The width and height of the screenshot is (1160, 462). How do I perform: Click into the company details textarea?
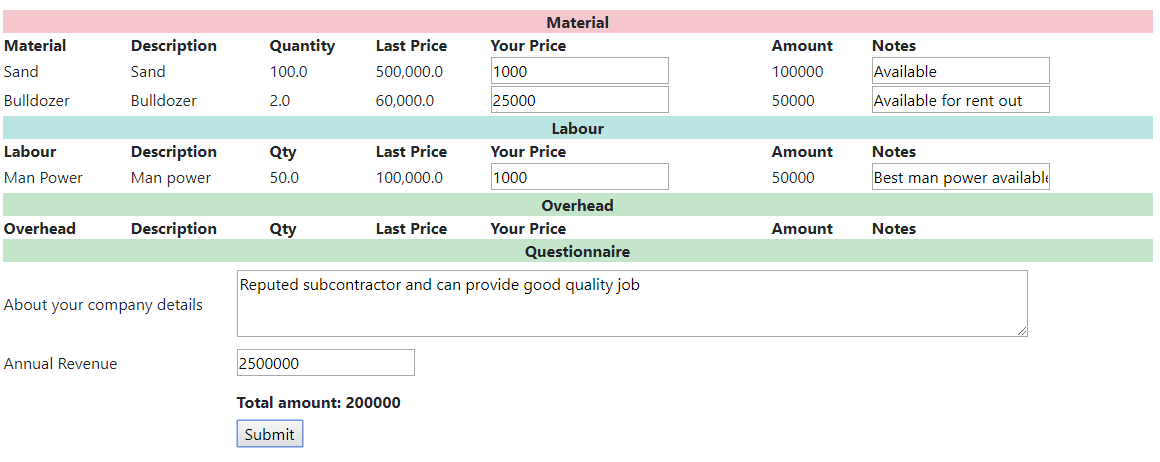pos(632,304)
